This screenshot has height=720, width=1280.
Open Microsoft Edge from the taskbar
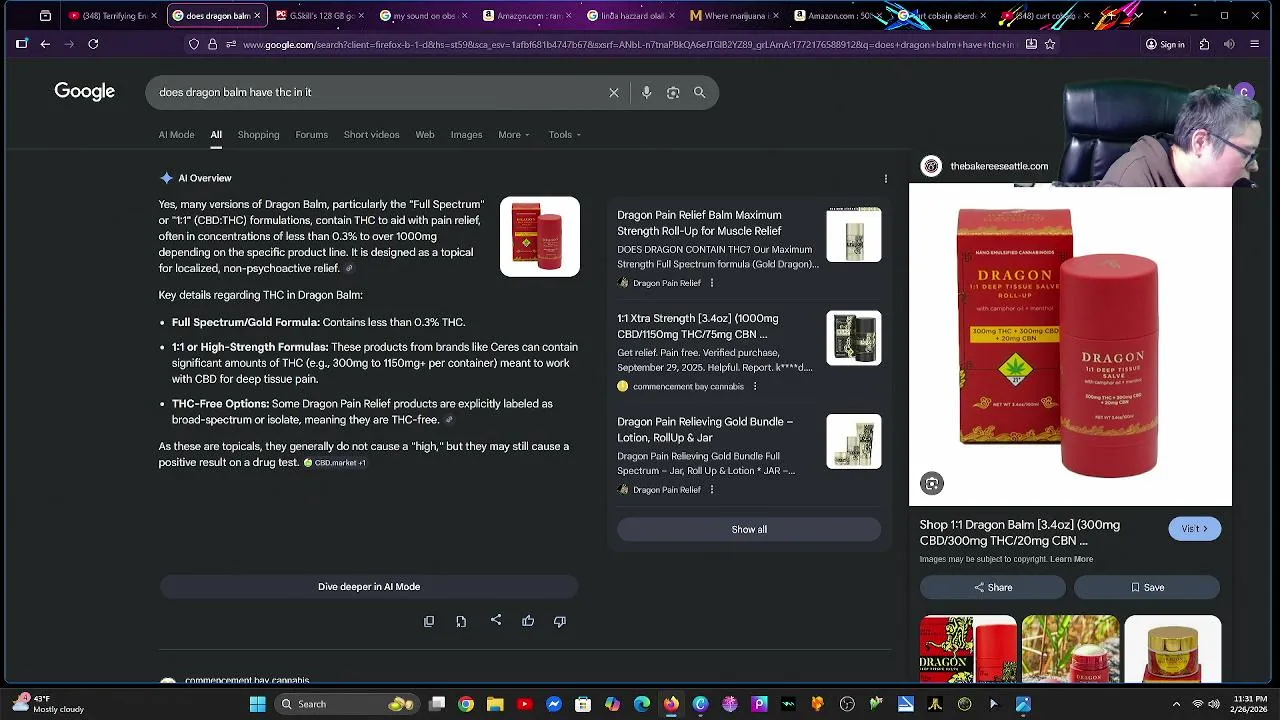click(642, 704)
